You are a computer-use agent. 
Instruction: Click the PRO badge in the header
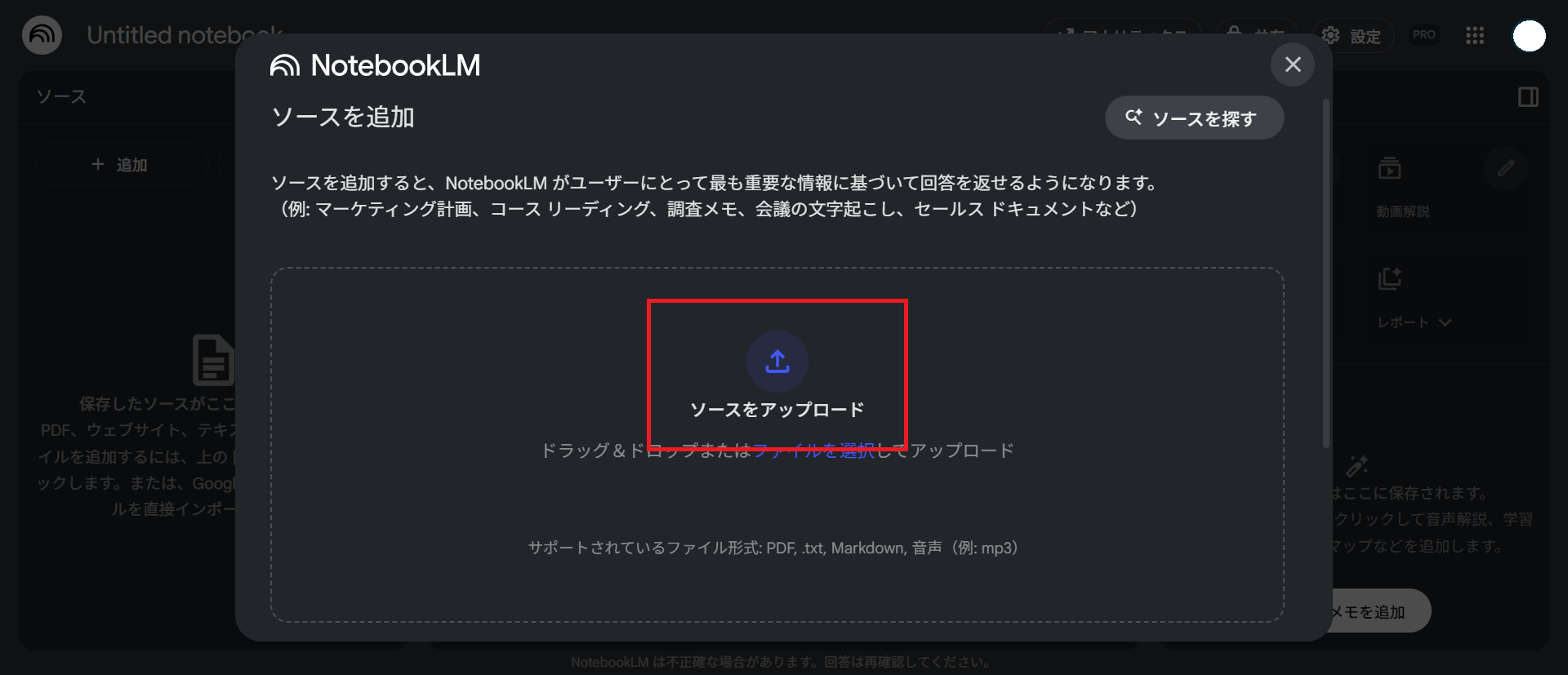pos(1424,35)
